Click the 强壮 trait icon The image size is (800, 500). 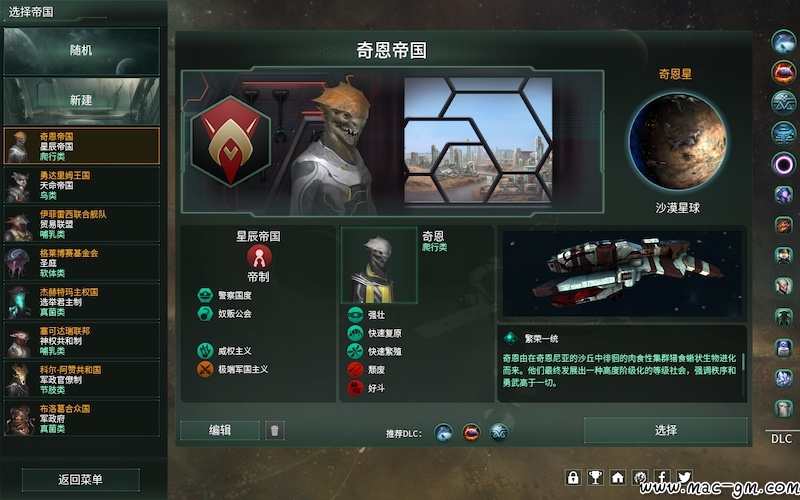pos(355,315)
